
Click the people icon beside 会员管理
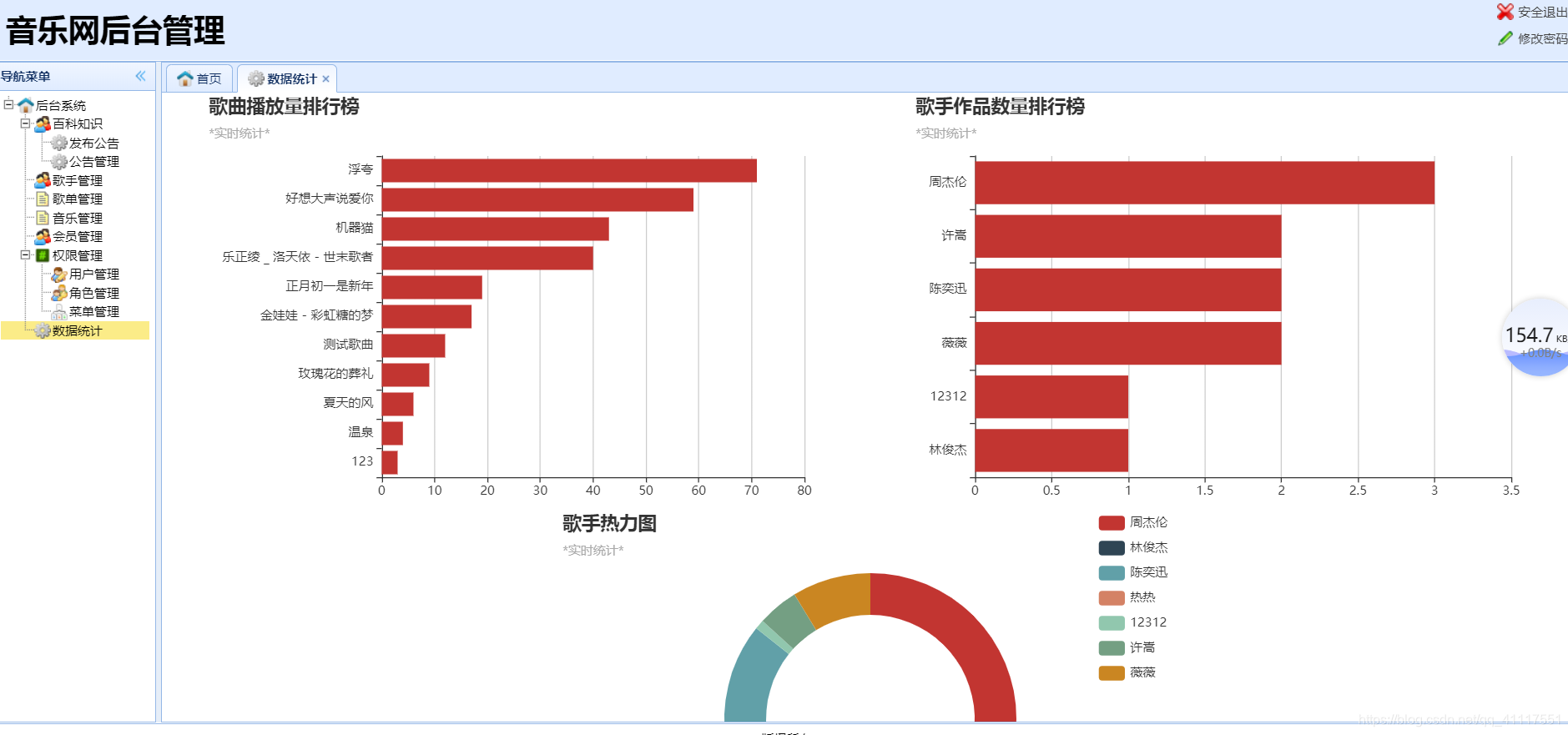tap(43, 236)
